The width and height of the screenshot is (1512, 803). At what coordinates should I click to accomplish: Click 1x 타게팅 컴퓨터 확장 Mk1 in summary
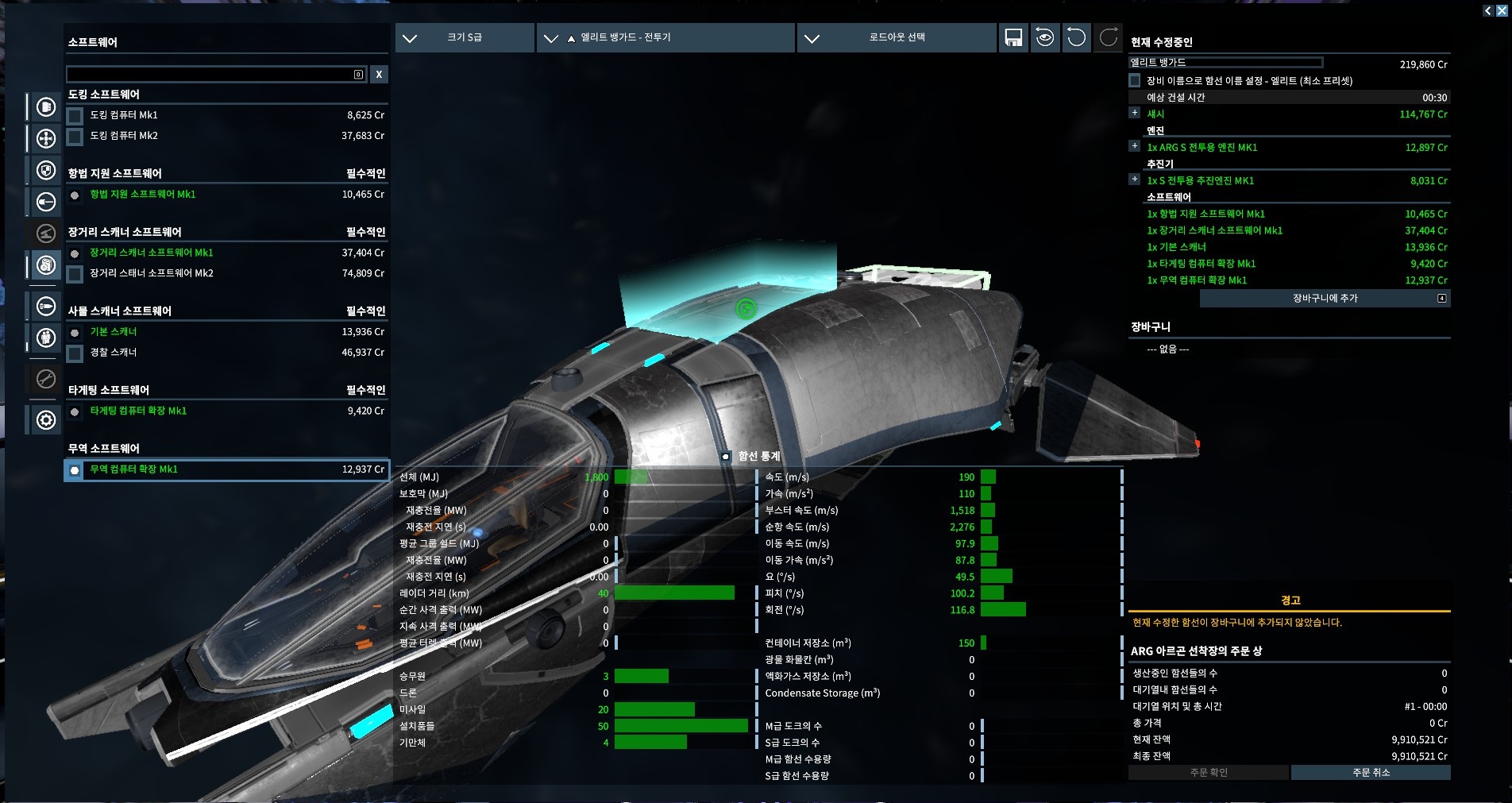pos(1201,264)
